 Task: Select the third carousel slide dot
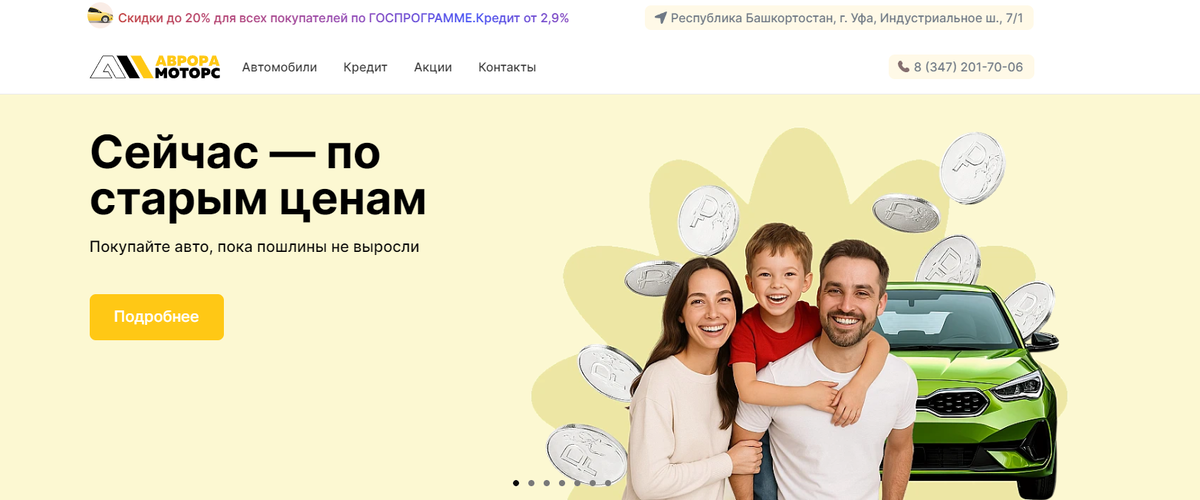(x=547, y=483)
